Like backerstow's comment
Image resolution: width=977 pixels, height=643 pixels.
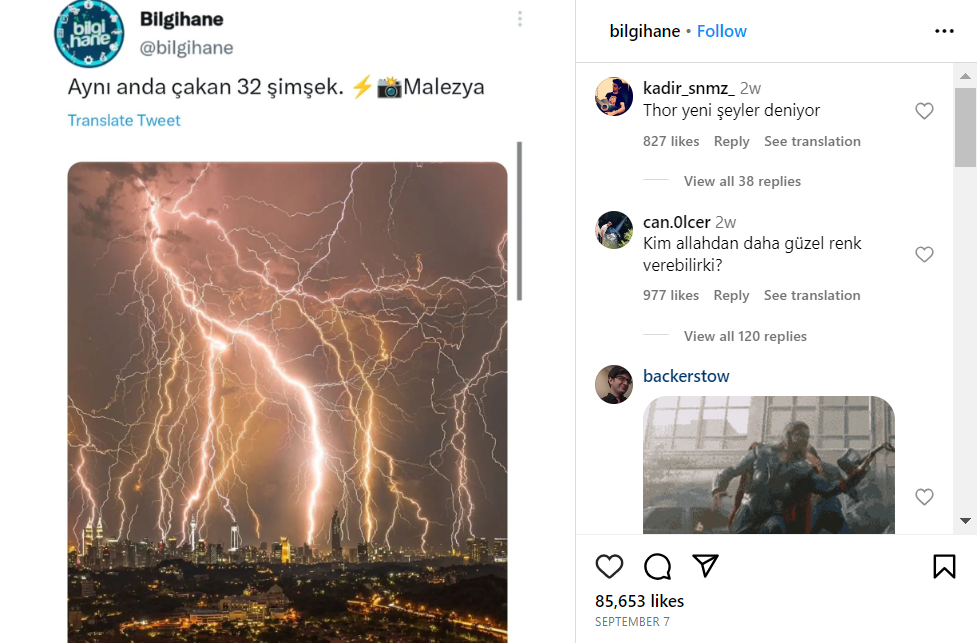tap(925, 497)
